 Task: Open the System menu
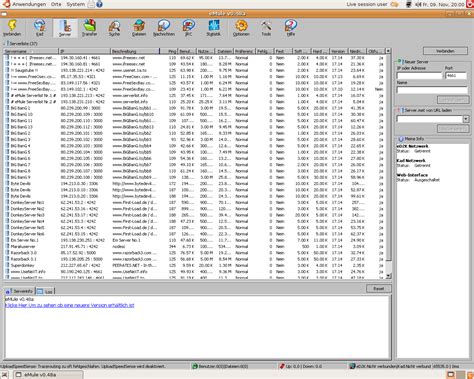click(x=75, y=4)
